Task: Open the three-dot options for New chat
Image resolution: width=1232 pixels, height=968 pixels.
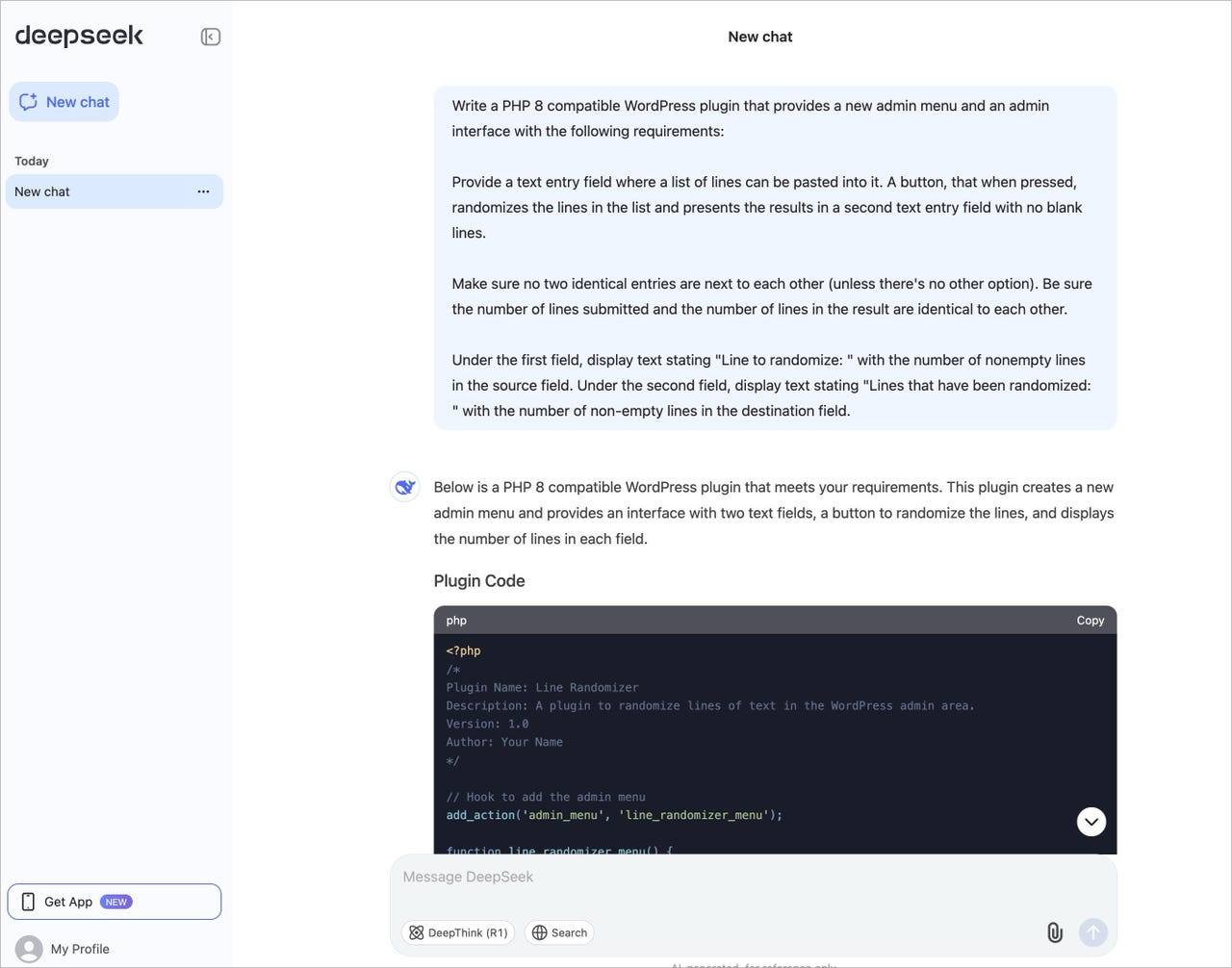Action: (x=203, y=191)
